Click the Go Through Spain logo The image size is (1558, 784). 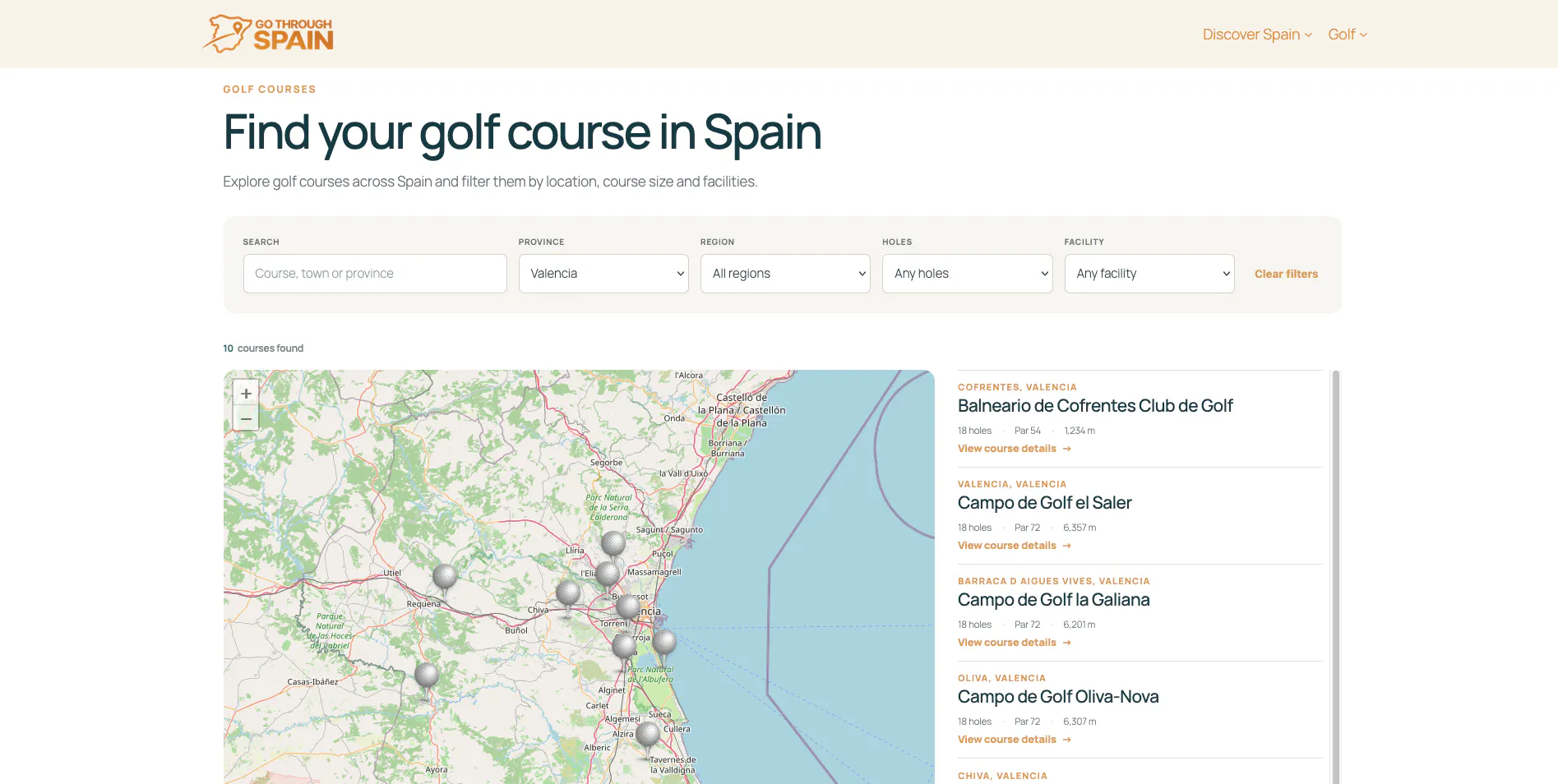268,34
